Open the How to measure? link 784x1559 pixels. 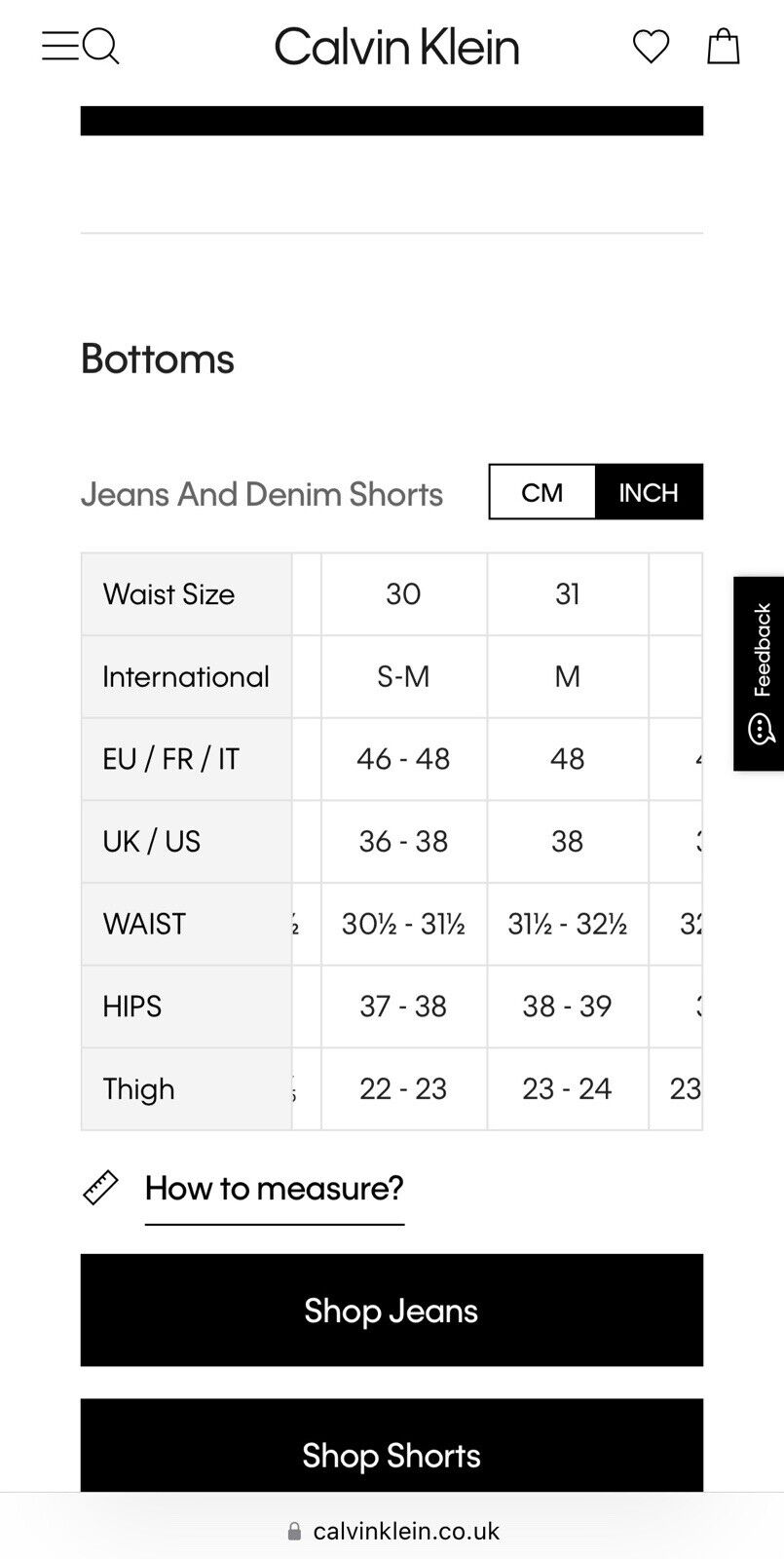pyautogui.click(x=275, y=1189)
